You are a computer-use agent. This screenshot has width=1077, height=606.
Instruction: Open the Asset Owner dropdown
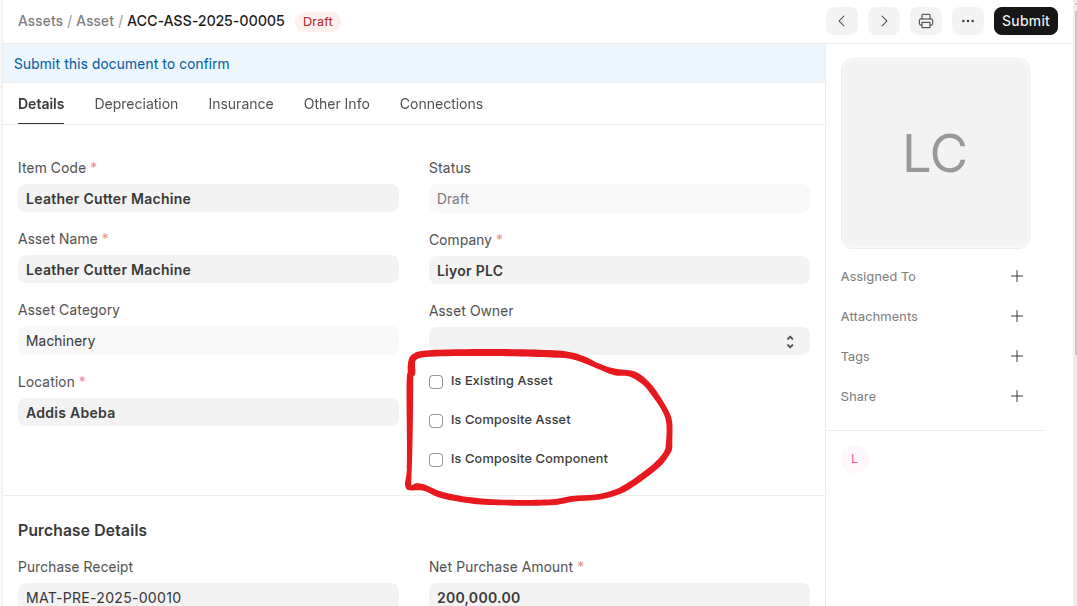pyautogui.click(x=618, y=341)
